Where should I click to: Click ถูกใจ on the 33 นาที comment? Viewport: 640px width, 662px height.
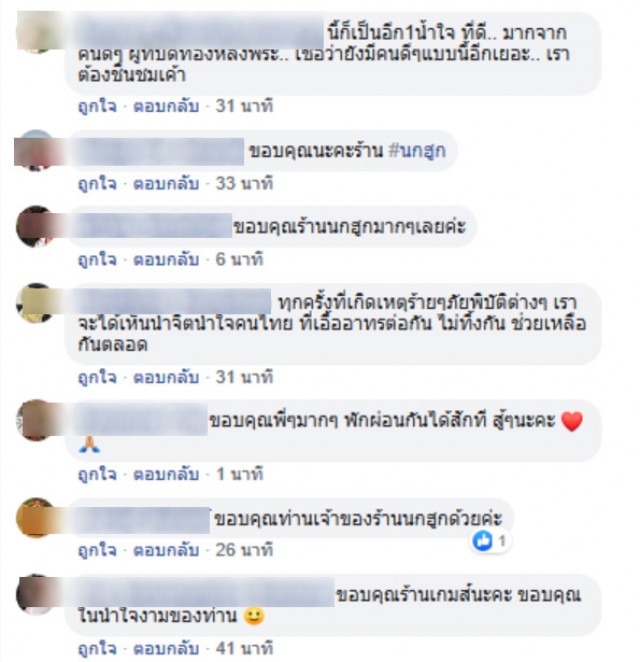(x=98, y=184)
